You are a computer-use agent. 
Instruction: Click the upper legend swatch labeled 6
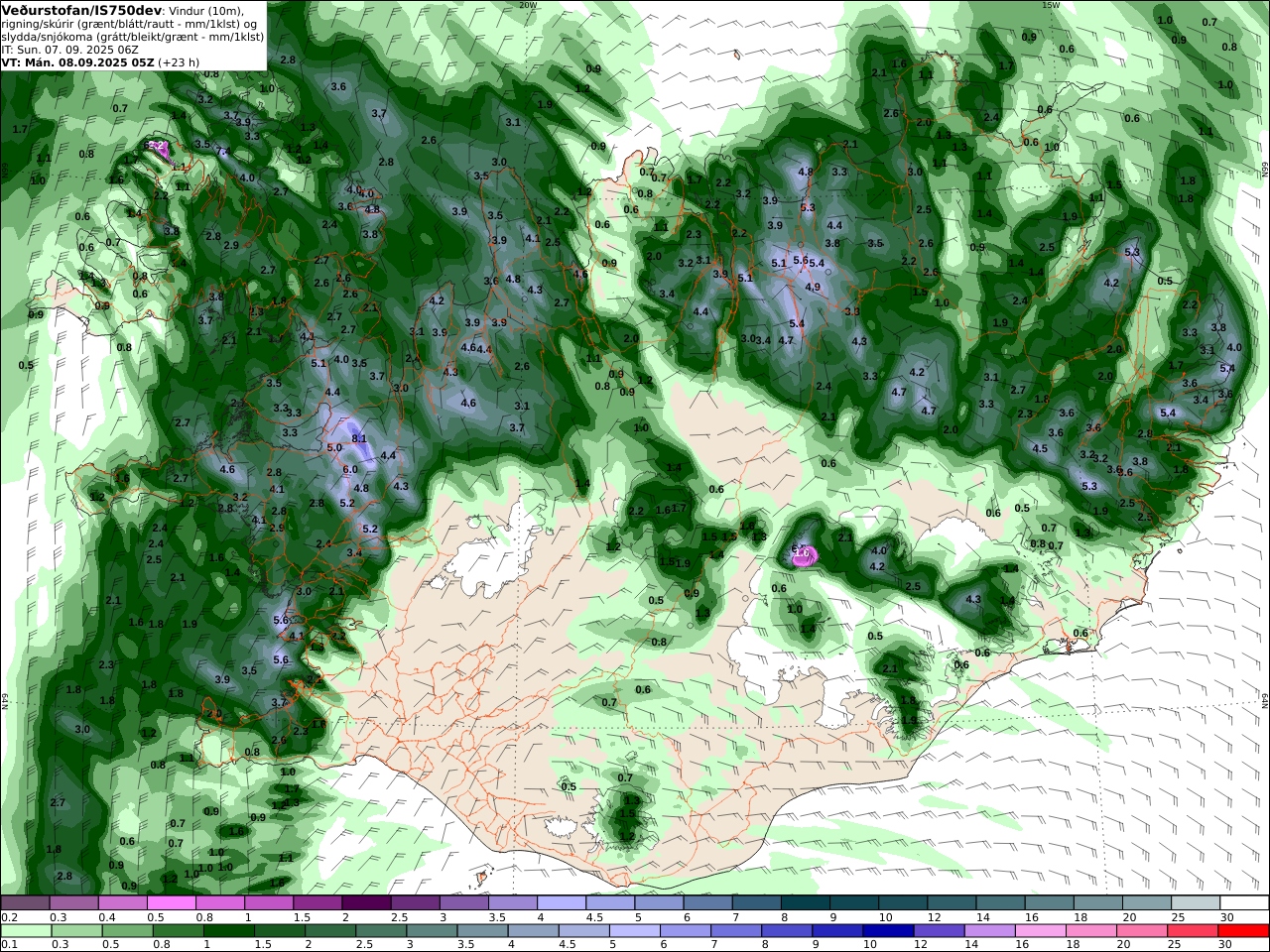tap(707, 902)
